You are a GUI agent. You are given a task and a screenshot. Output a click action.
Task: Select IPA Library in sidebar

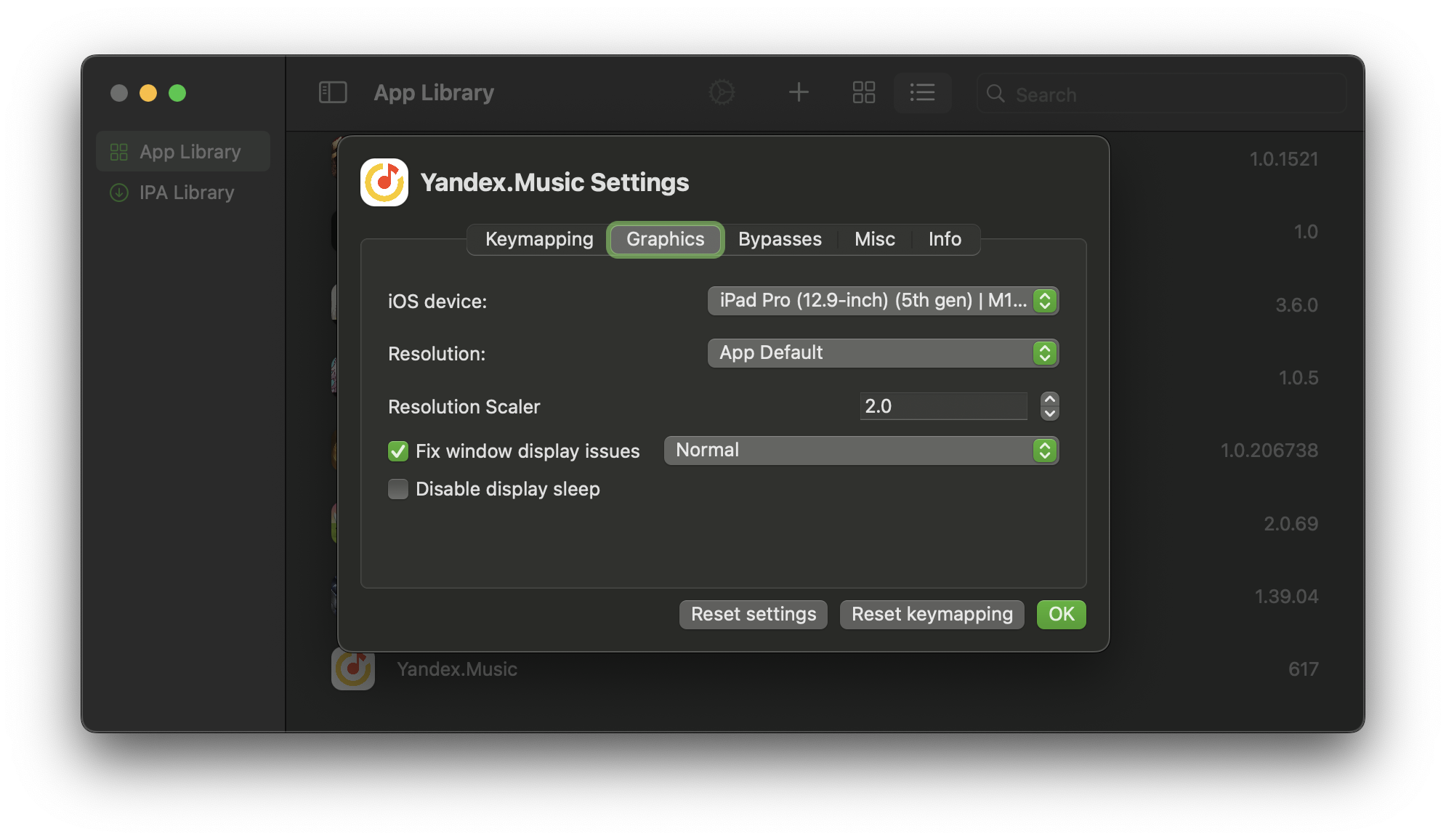pos(186,193)
